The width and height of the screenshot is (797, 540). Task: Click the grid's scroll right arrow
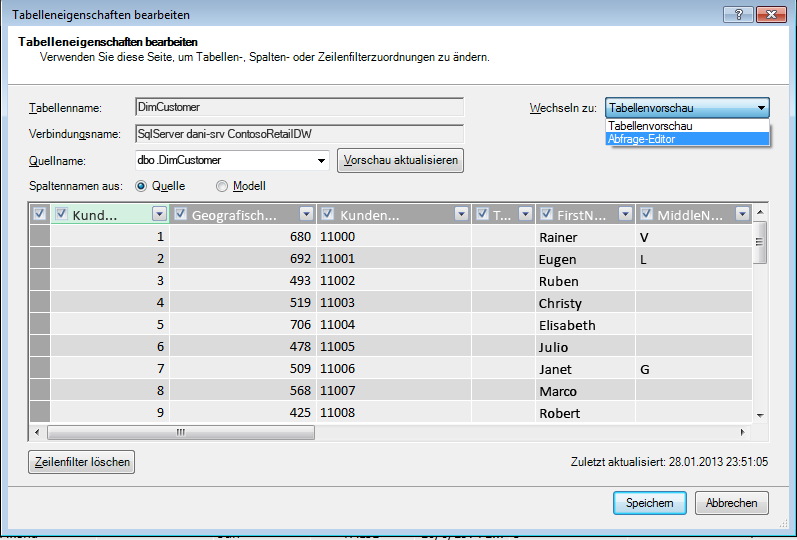tap(743, 433)
